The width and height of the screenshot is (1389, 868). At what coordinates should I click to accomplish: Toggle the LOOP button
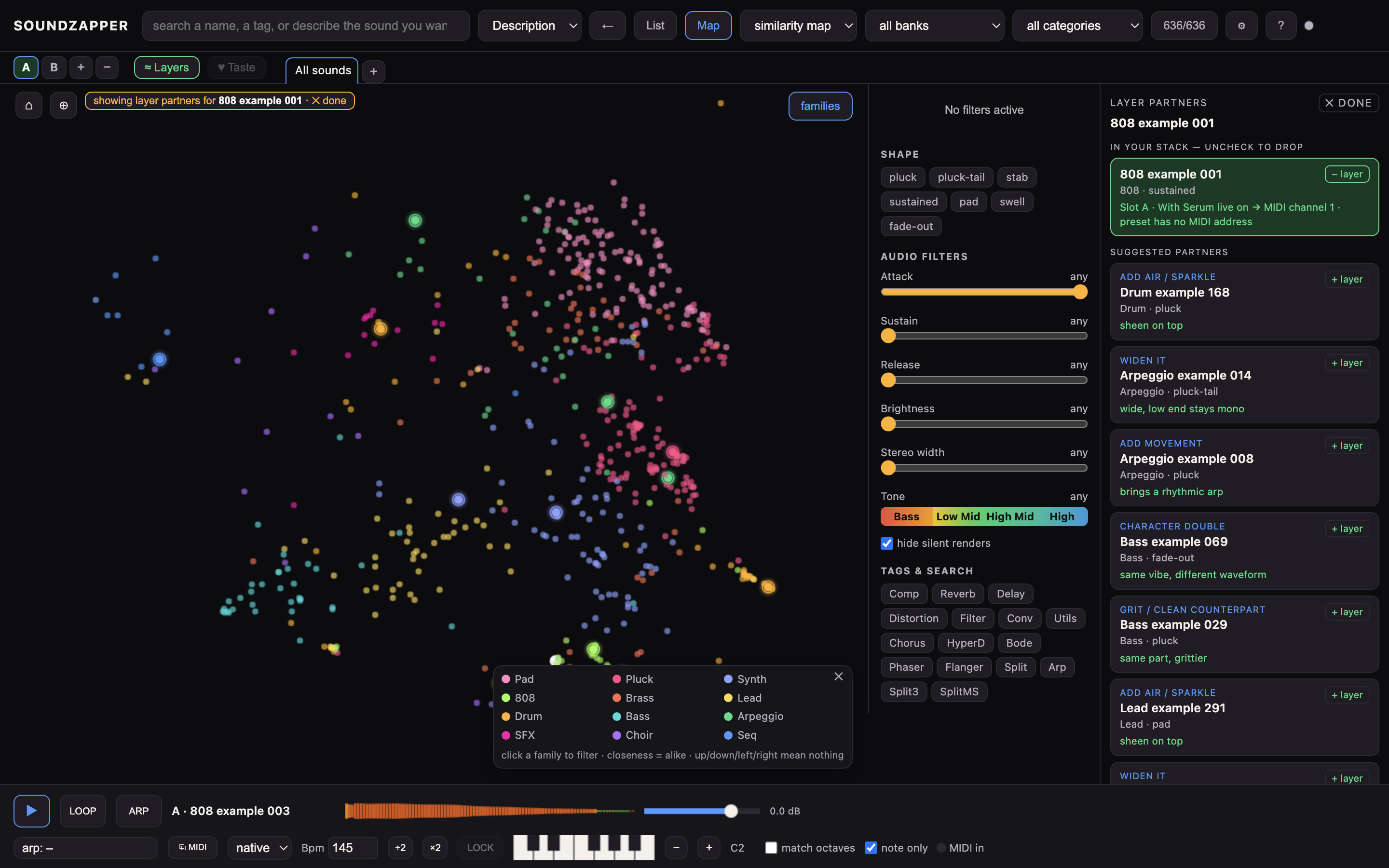coord(82,811)
